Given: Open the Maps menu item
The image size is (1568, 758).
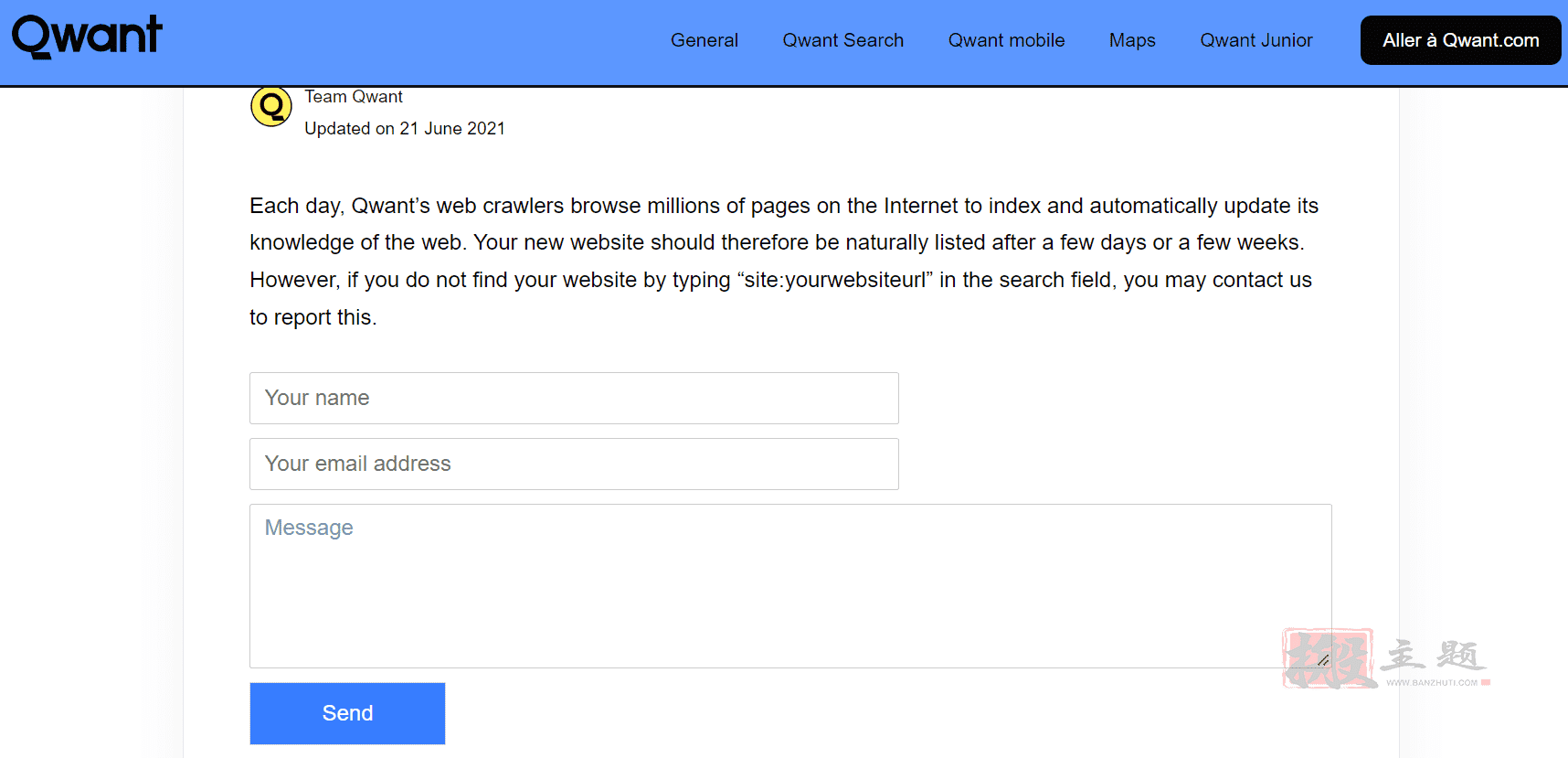Looking at the screenshot, I should click(x=1132, y=40).
